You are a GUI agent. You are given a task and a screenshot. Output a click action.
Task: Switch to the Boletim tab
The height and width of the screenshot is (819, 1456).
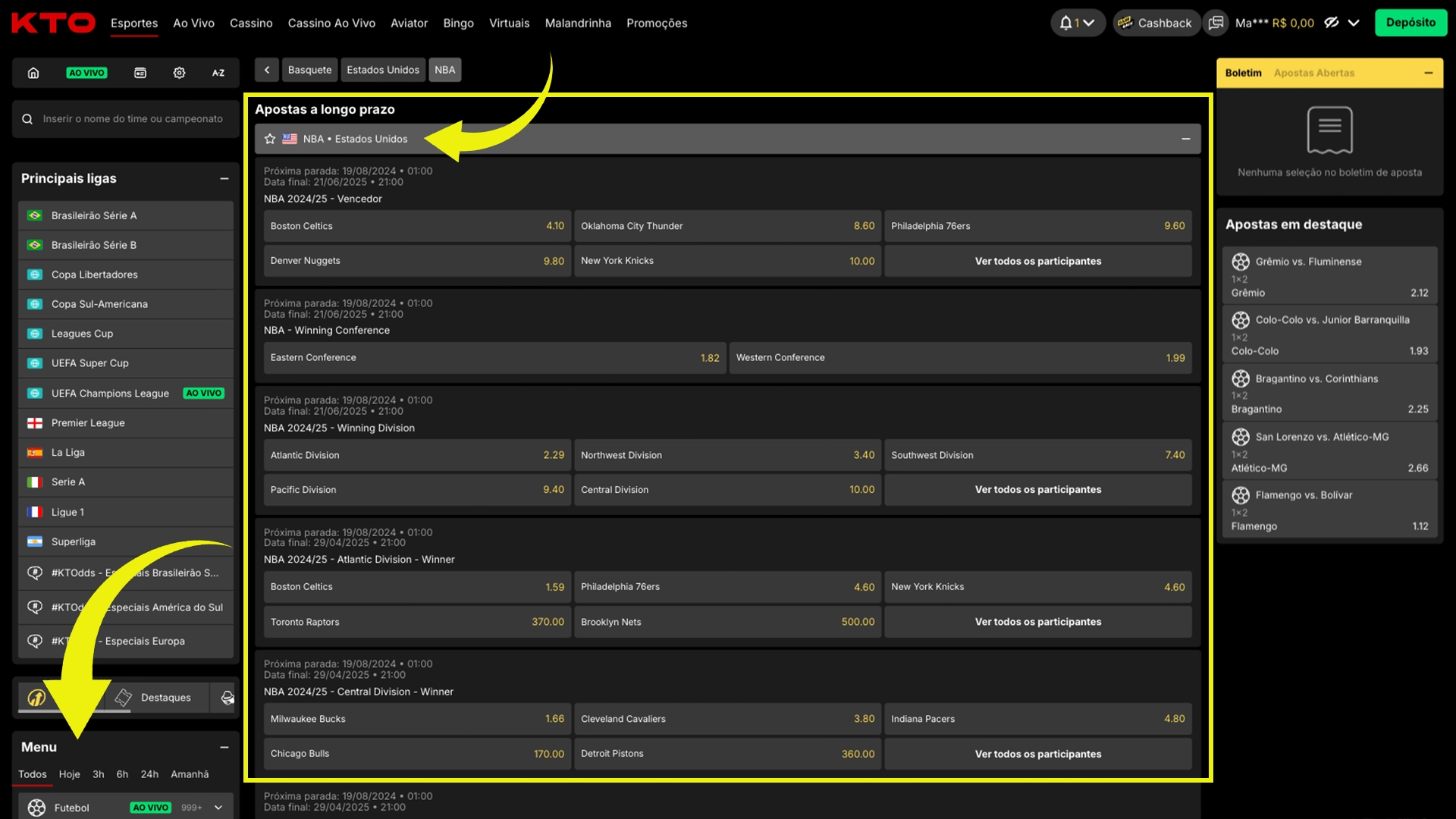click(x=1244, y=73)
